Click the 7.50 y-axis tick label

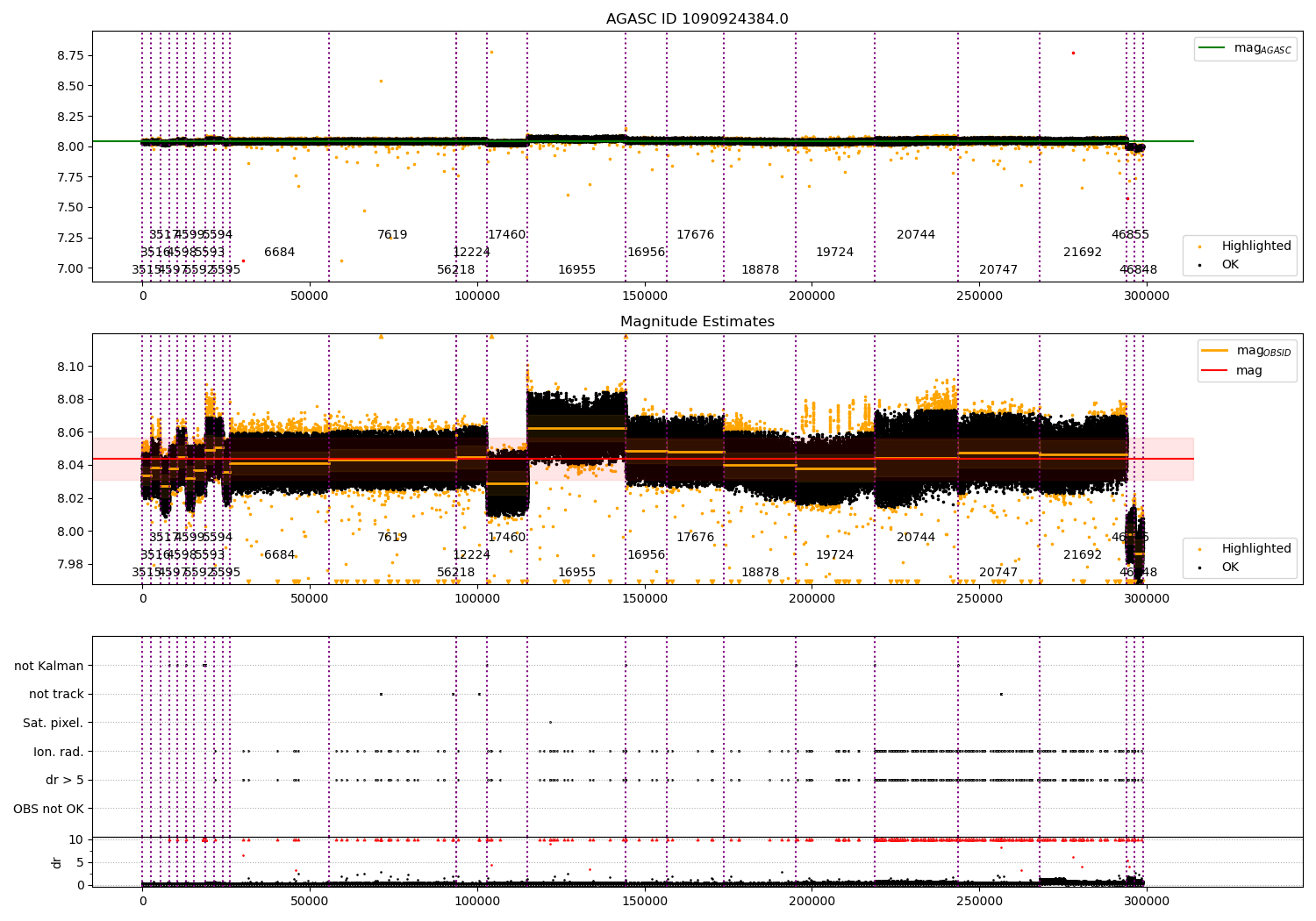click(x=70, y=208)
